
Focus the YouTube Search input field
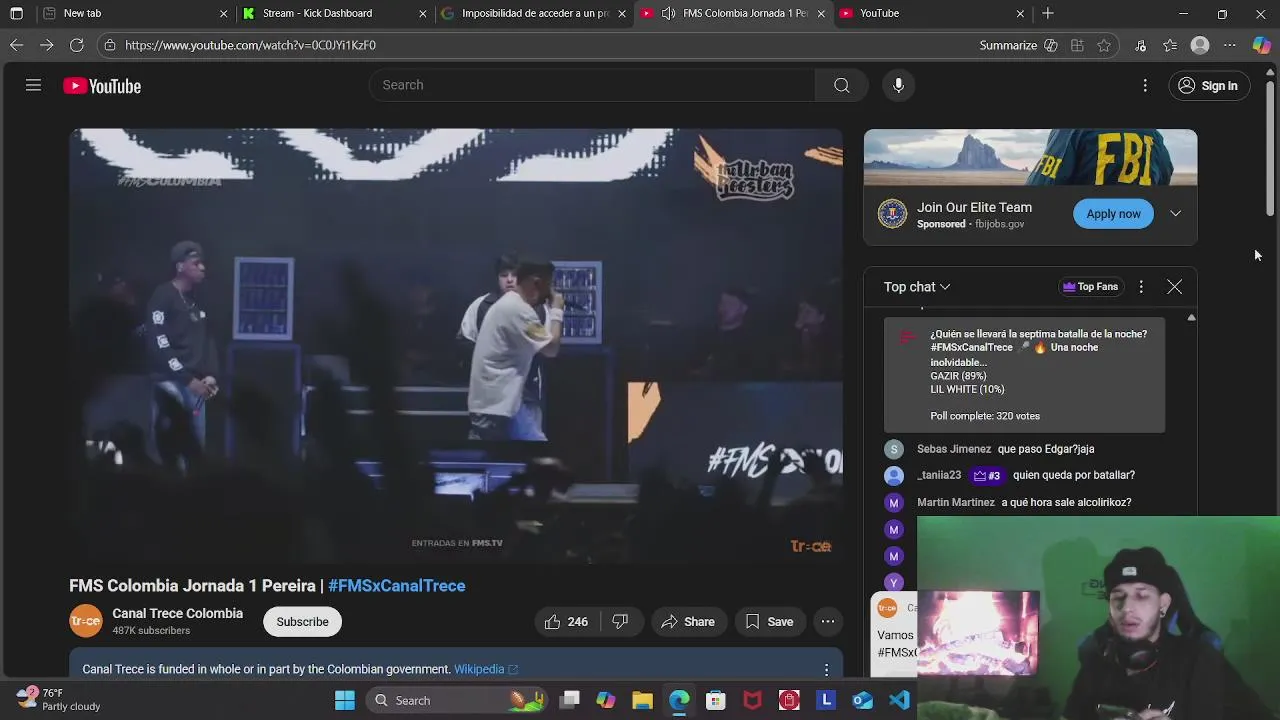click(x=592, y=85)
